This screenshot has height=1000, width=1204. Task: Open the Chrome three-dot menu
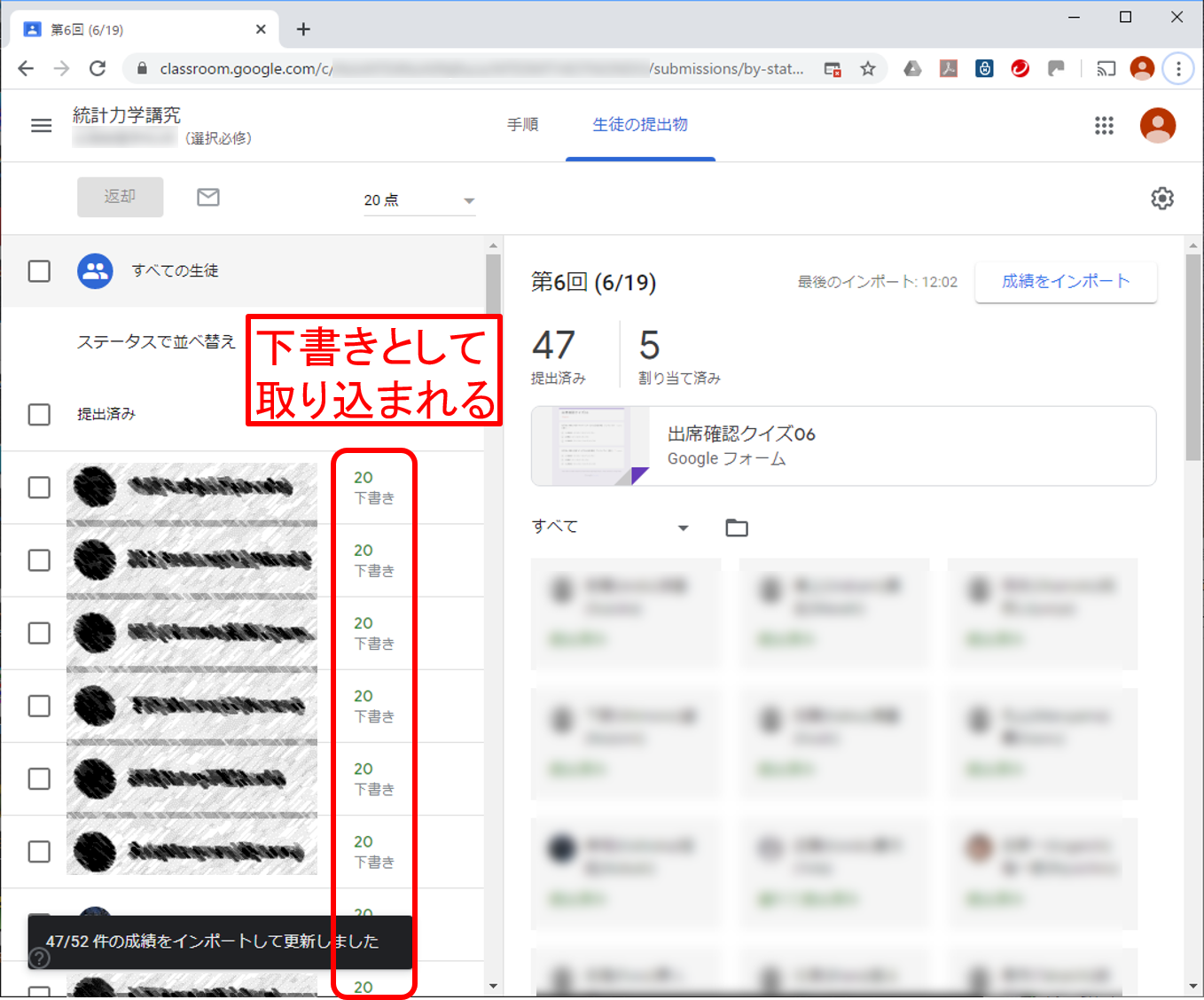pyautogui.click(x=1178, y=68)
